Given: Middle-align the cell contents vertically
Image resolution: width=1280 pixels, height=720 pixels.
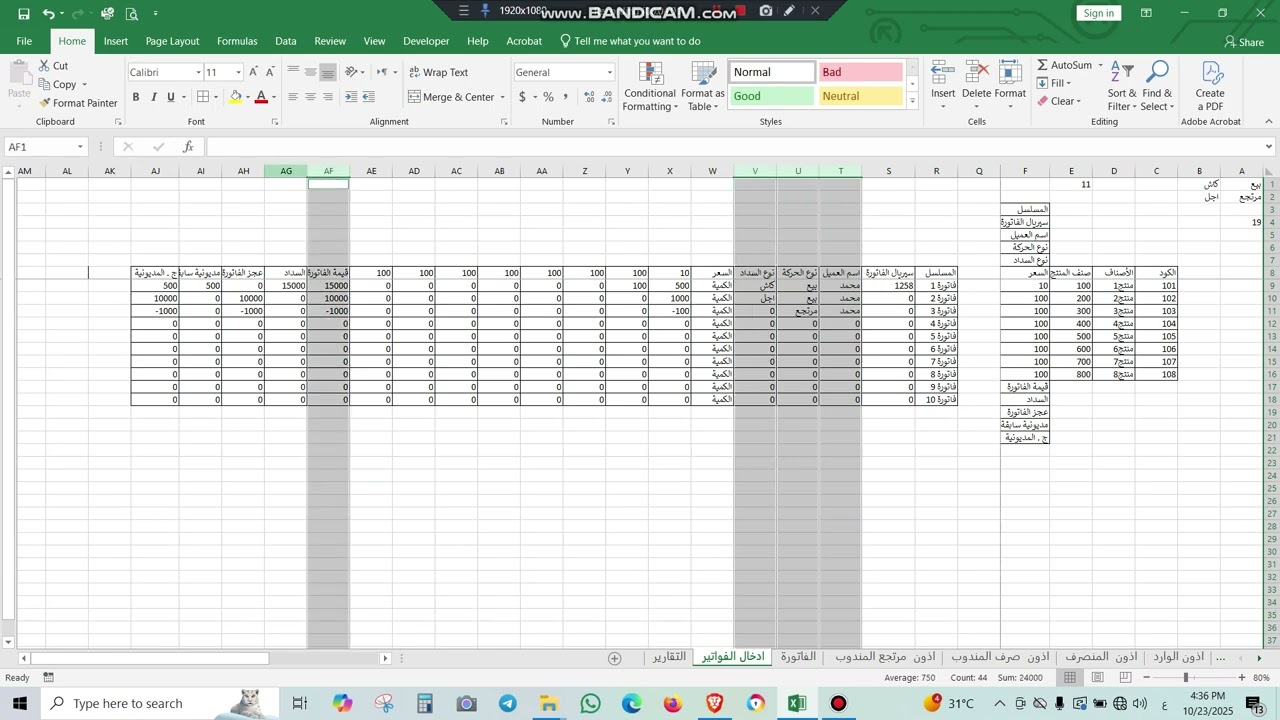Looking at the screenshot, I should [x=310, y=72].
